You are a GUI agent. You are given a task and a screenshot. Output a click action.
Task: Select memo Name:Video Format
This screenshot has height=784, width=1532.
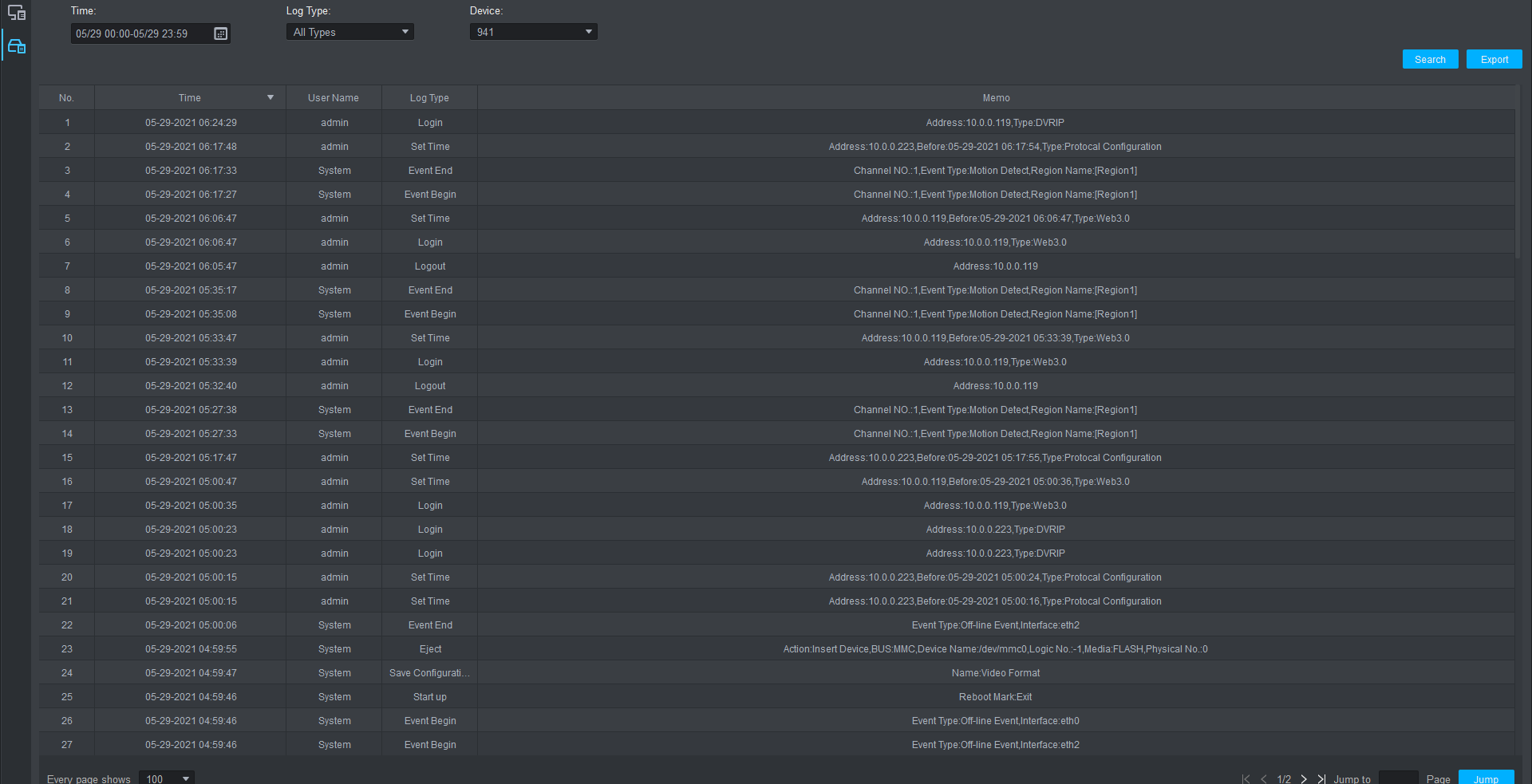click(995, 672)
